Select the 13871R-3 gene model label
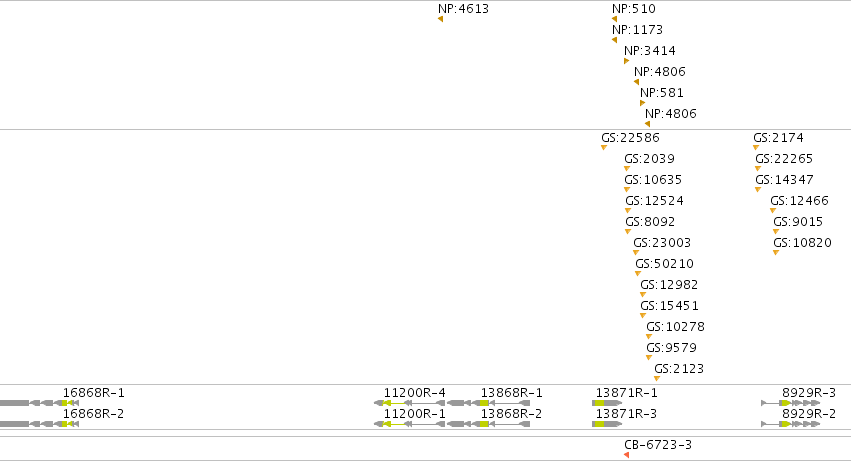The height and width of the screenshot is (461, 851). [626, 414]
